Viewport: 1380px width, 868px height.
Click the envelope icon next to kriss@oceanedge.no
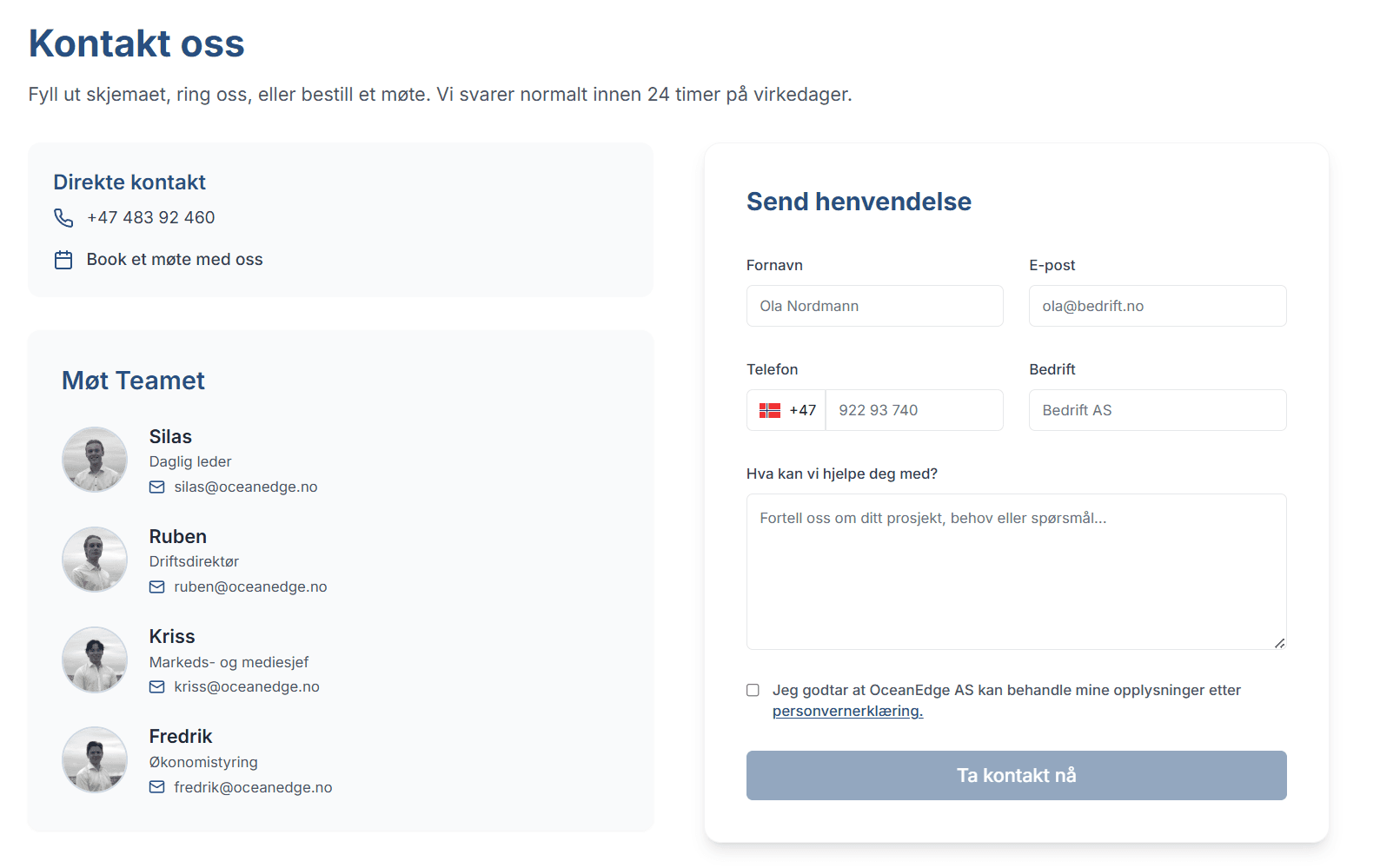157,687
